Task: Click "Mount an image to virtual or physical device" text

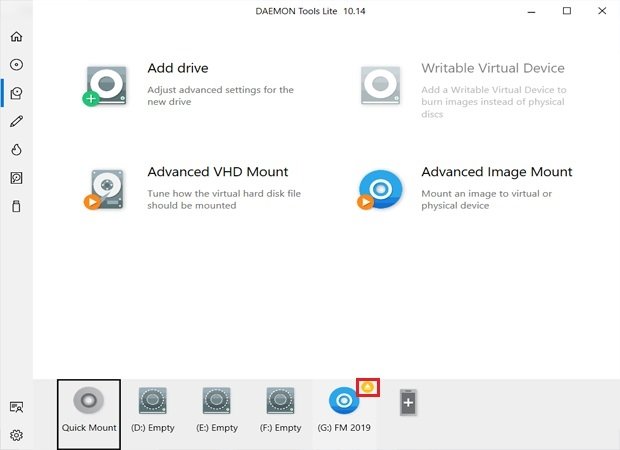Action: pos(486,199)
